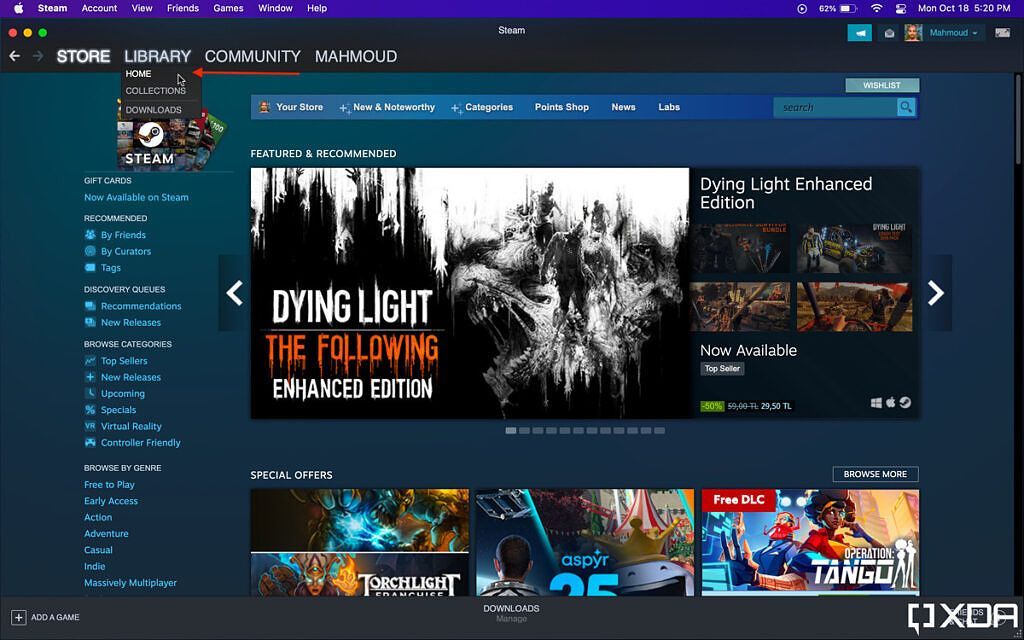
Task: Click the Controller Friendly gamepad icon
Action: tap(90, 442)
